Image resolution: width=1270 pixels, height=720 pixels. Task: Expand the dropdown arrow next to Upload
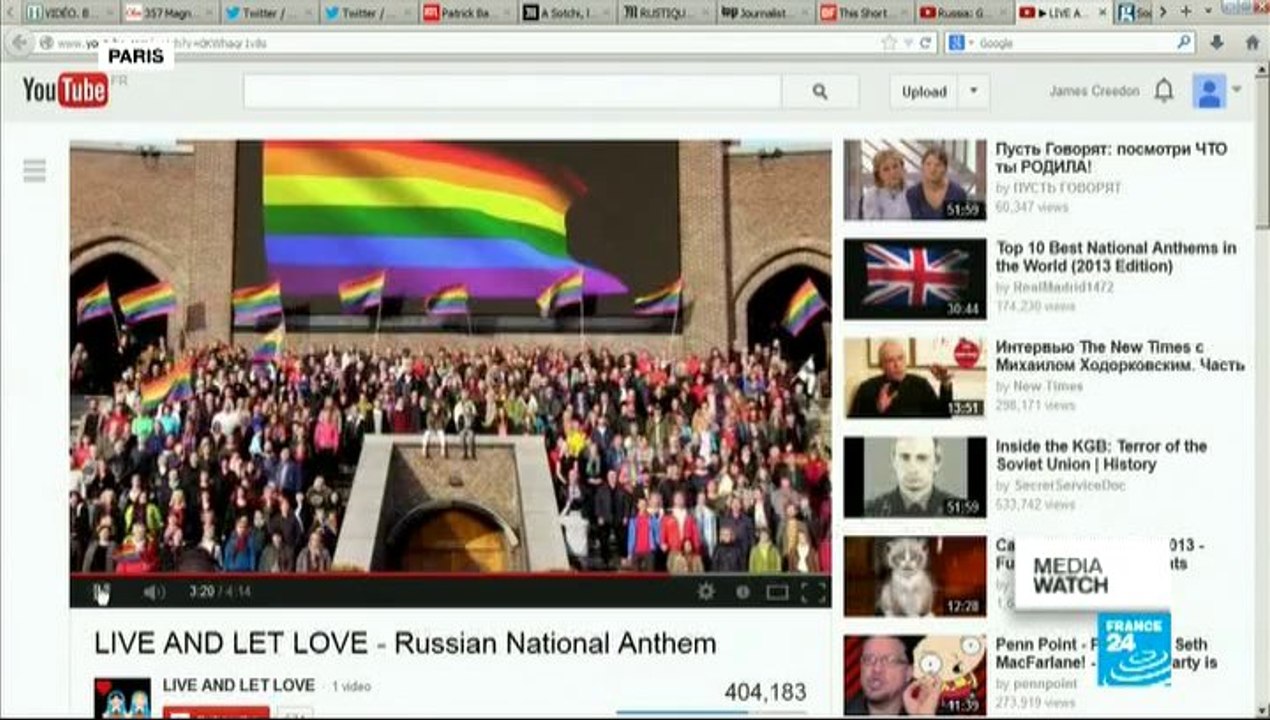click(973, 92)
